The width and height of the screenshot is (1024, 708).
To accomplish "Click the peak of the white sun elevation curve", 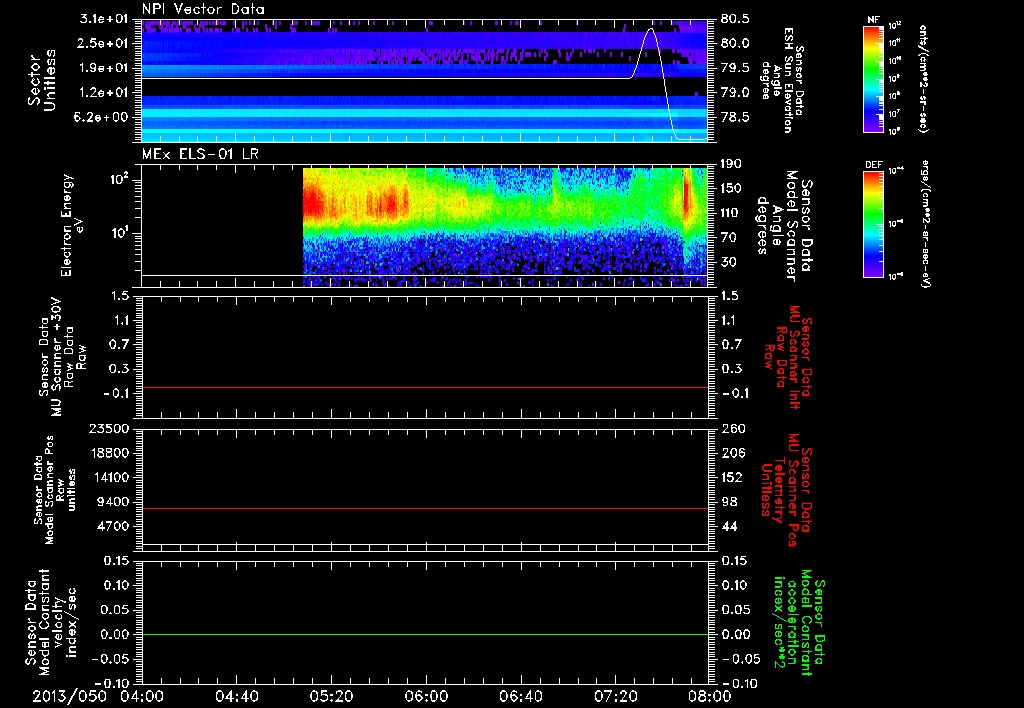I will point(650,29).
